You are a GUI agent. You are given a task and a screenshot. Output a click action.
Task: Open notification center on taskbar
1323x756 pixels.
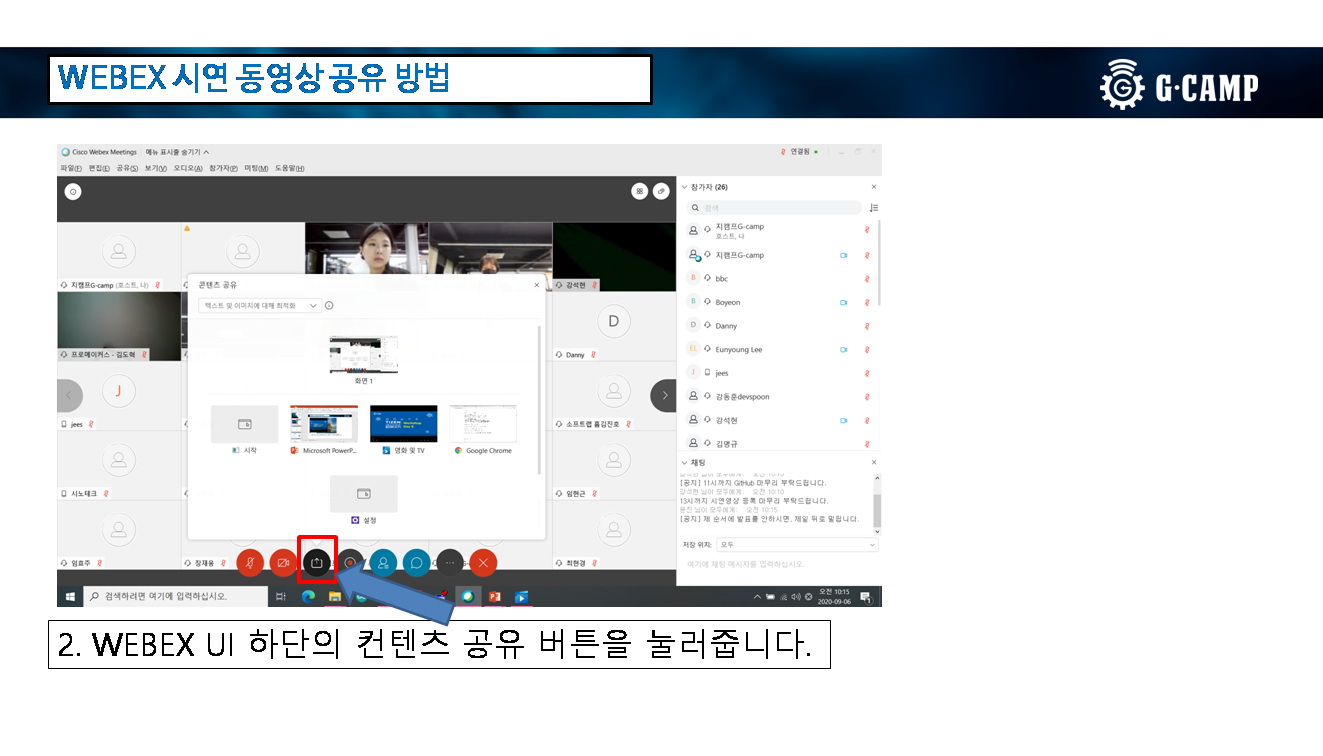pyautogui.click(x=866, y=596)
